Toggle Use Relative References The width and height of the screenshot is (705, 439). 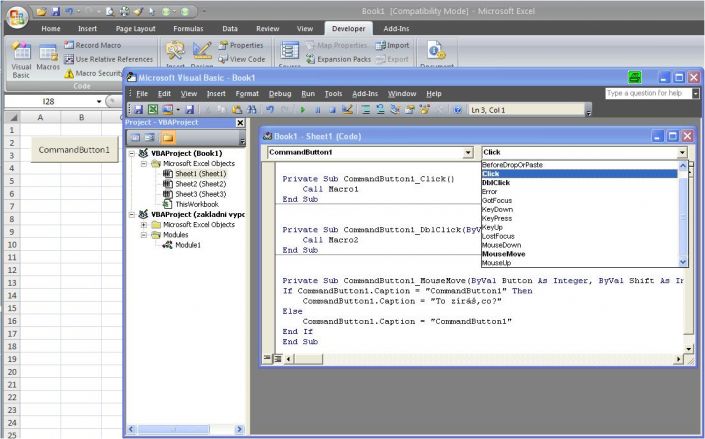coord(108,59)
